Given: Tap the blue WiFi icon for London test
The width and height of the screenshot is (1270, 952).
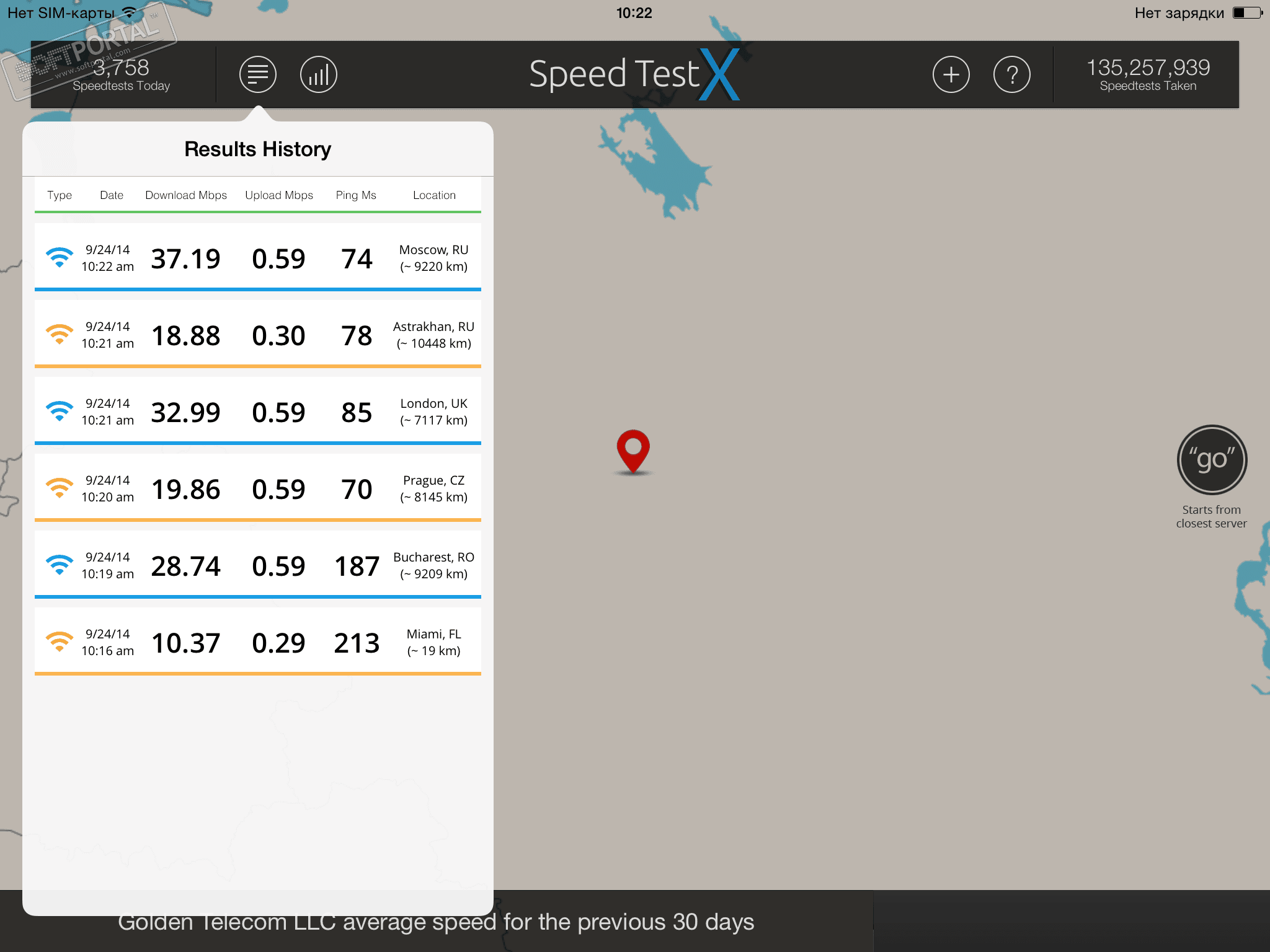Looking at the screenshot, I should [60, 412].
